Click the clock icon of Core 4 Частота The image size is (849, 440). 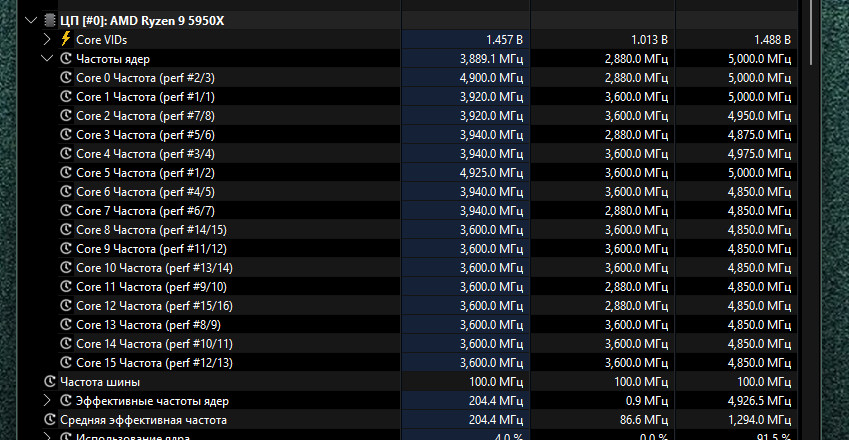point(66,153)
